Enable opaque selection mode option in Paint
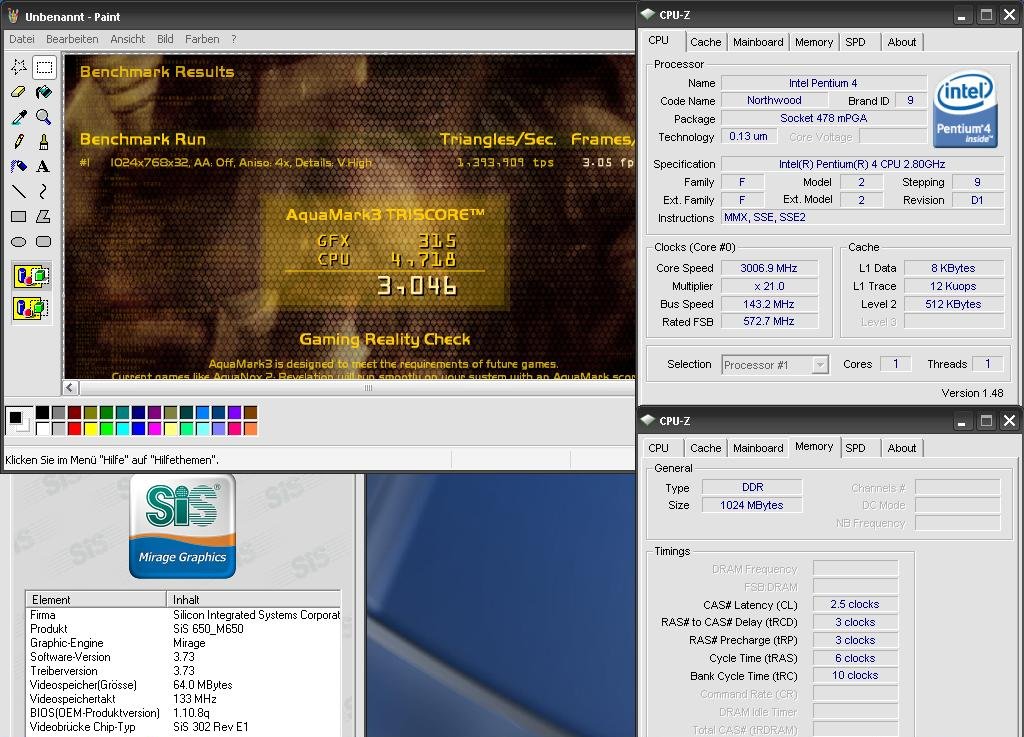1024x737 pixels. pos(31,276)
